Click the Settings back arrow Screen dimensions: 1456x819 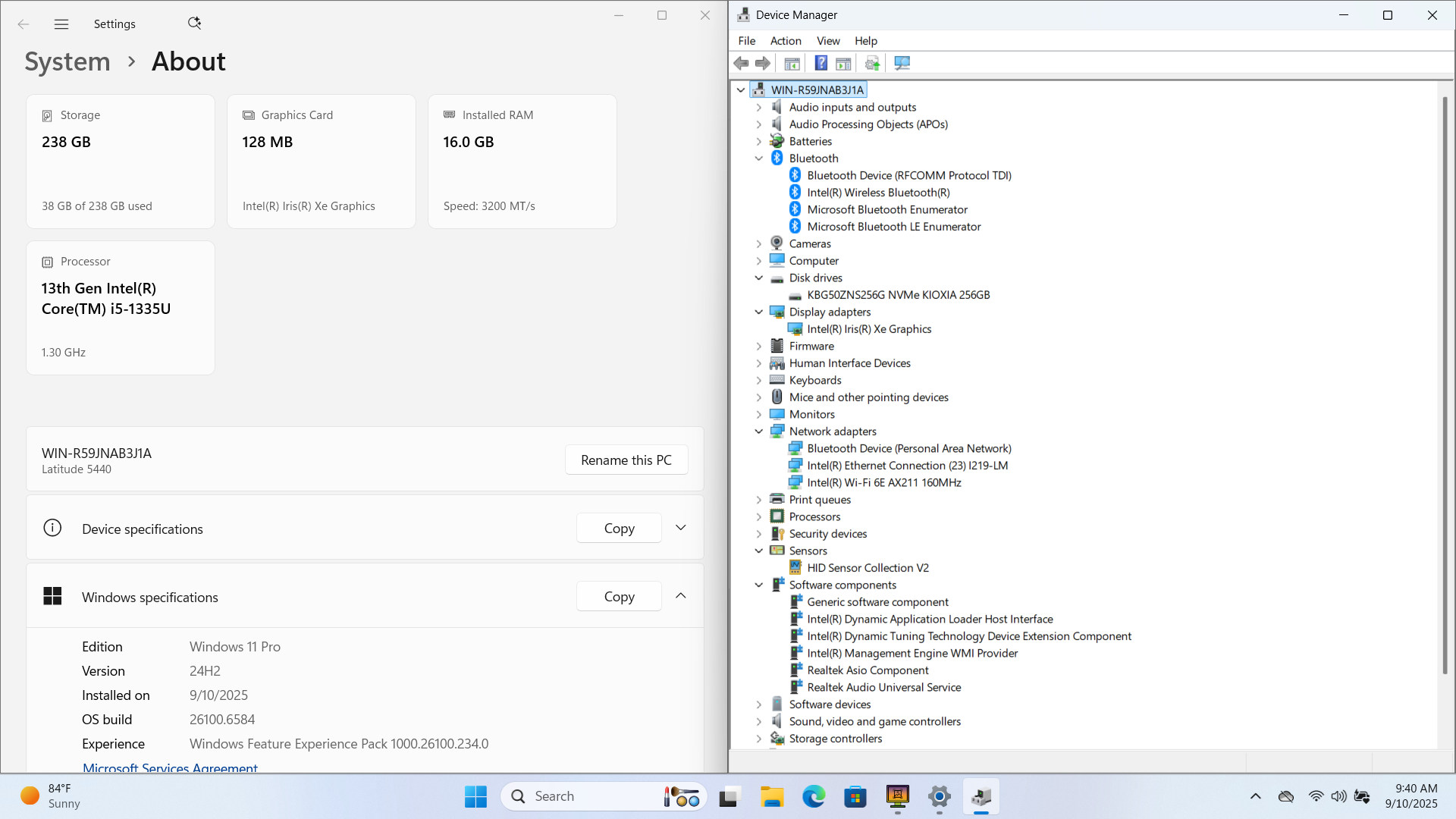pyautogui.click(x=24, y=24)
